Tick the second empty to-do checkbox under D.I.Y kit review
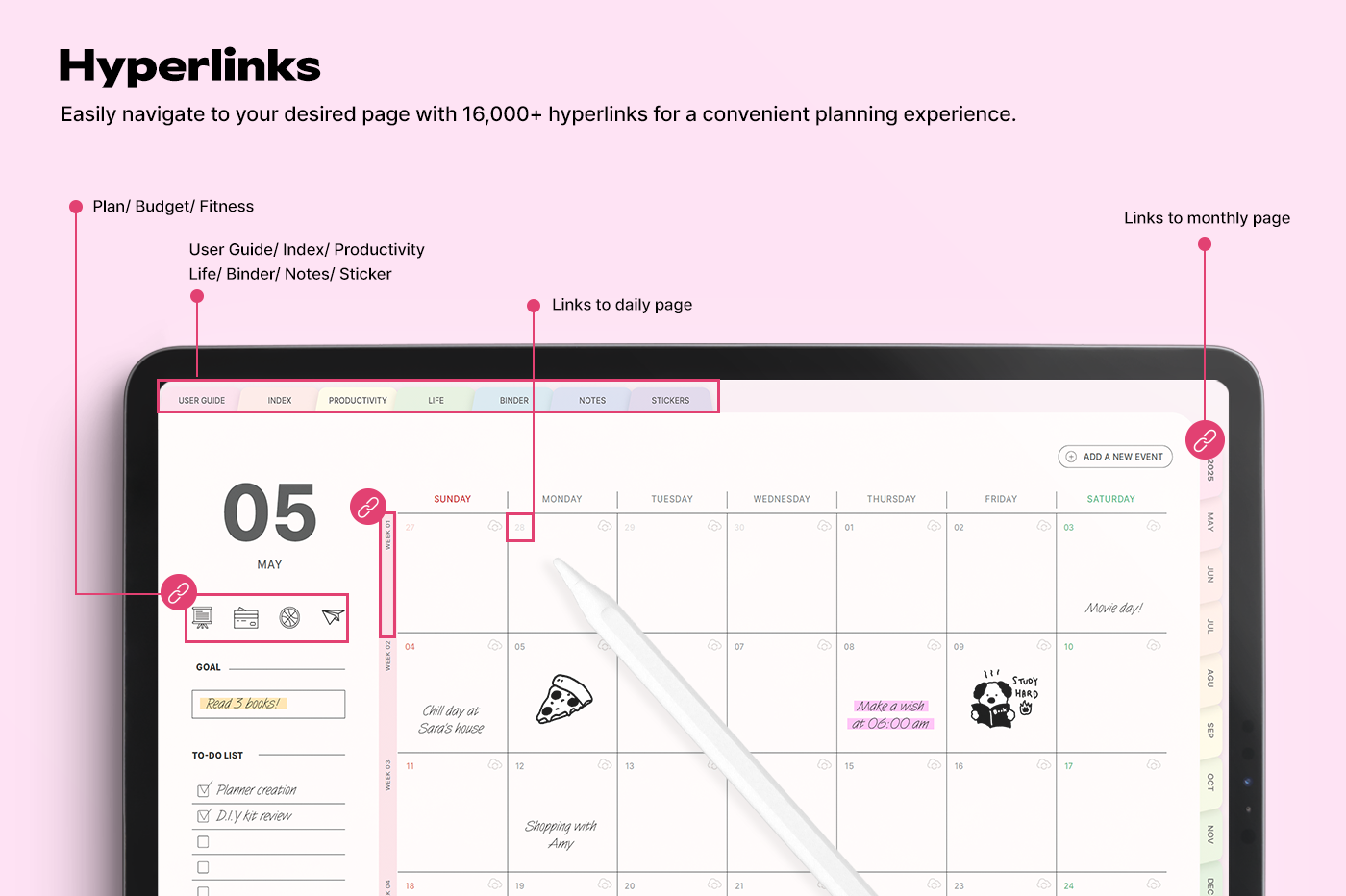The height and width of the screenshot is (896, 1346). click(203, 867)
